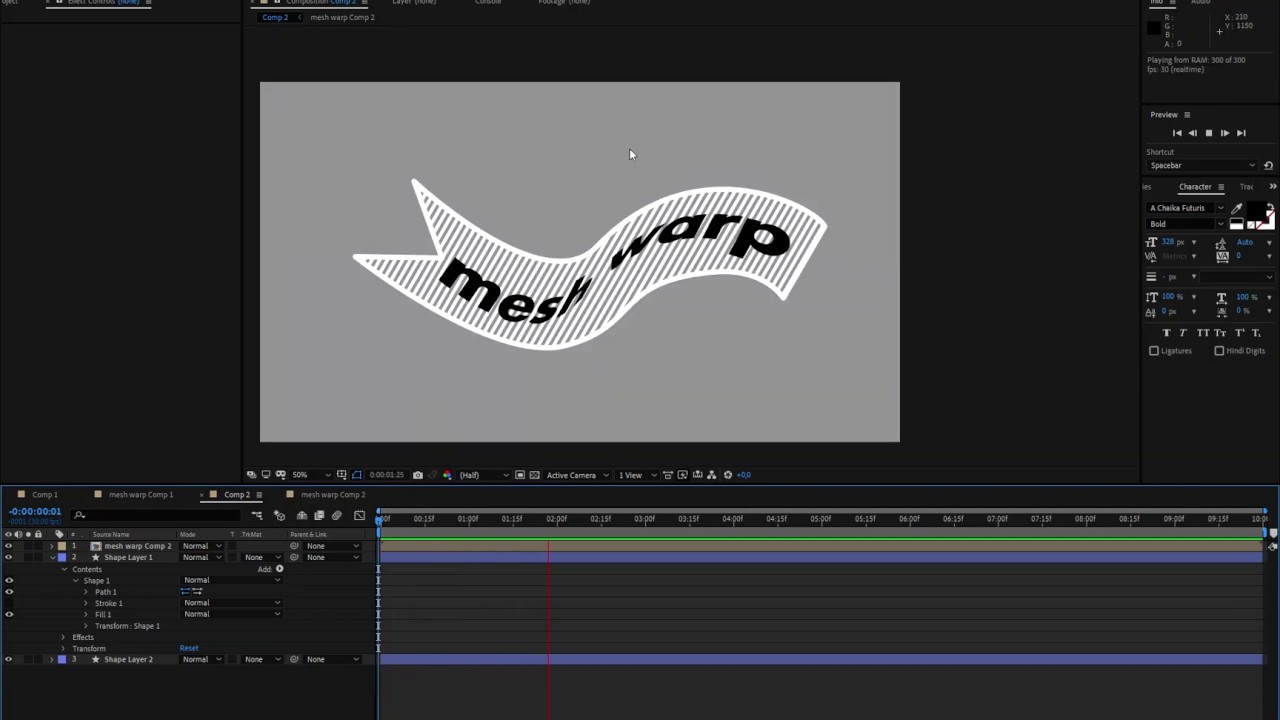
Task: Switch to the Comp 1 timeline tab
Action: point(44,495)
